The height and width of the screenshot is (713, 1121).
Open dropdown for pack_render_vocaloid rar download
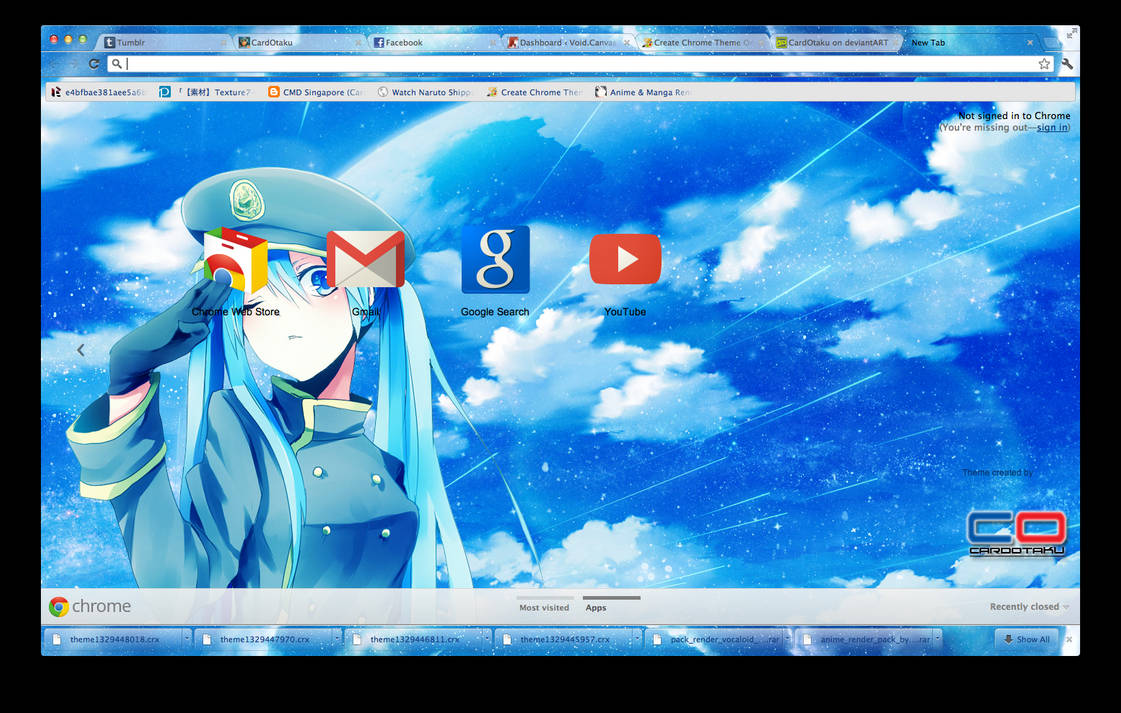(x=787, y=639)
